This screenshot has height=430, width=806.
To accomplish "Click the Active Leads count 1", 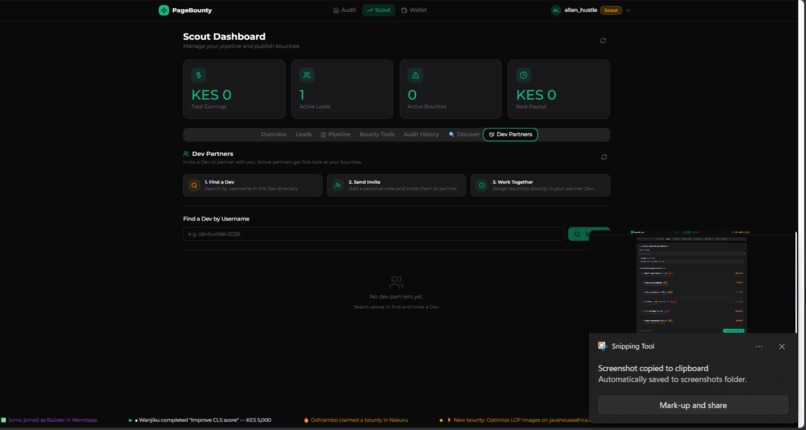I will [302, 95].
